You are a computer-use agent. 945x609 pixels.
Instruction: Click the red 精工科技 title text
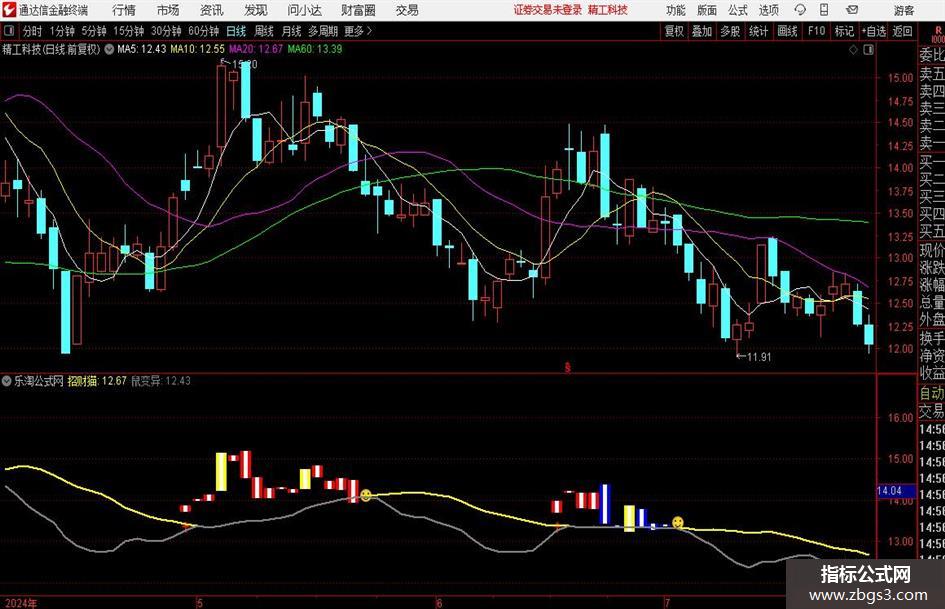[x=608, y=10]
